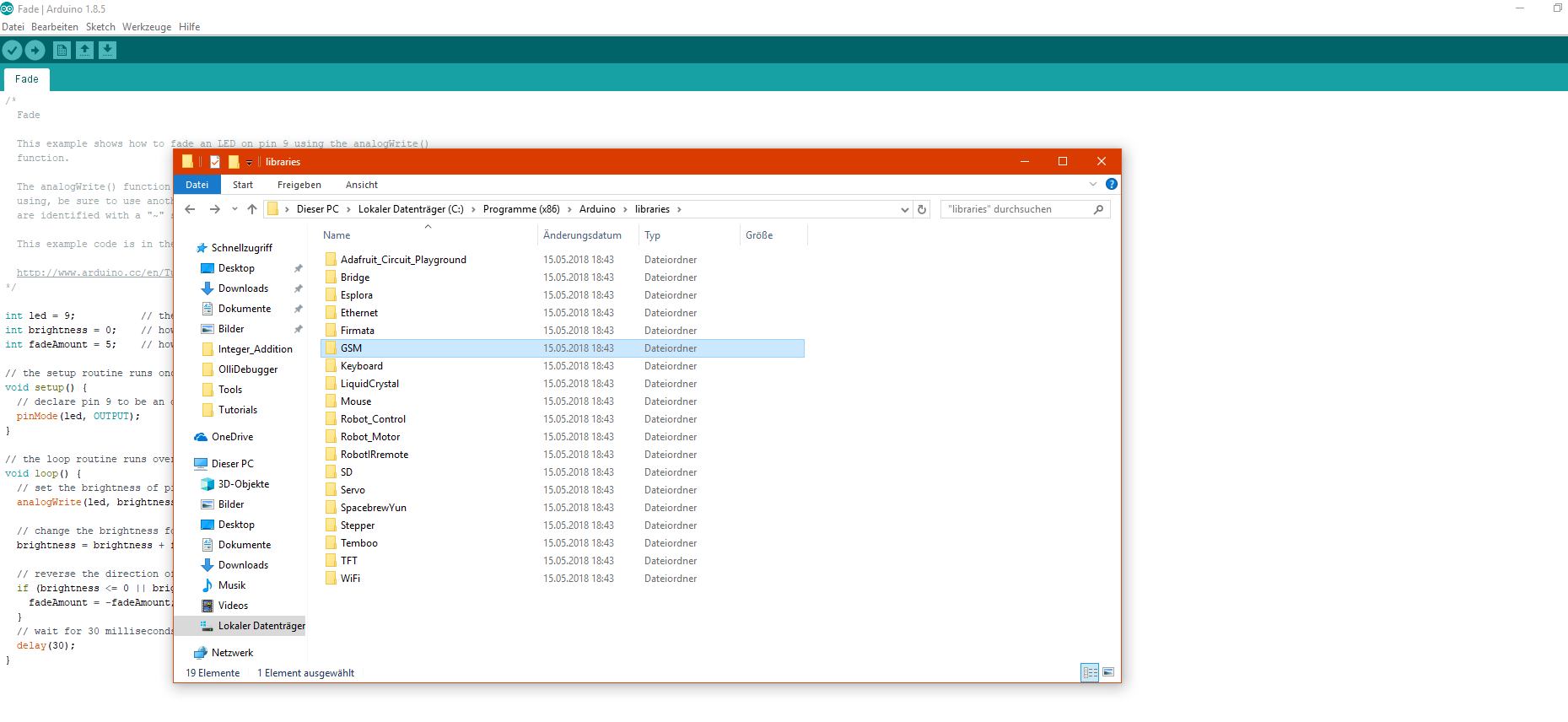Open the Datei tab in Explorer
Viewport: 1568px width, 722px height.
click(197, 185)
